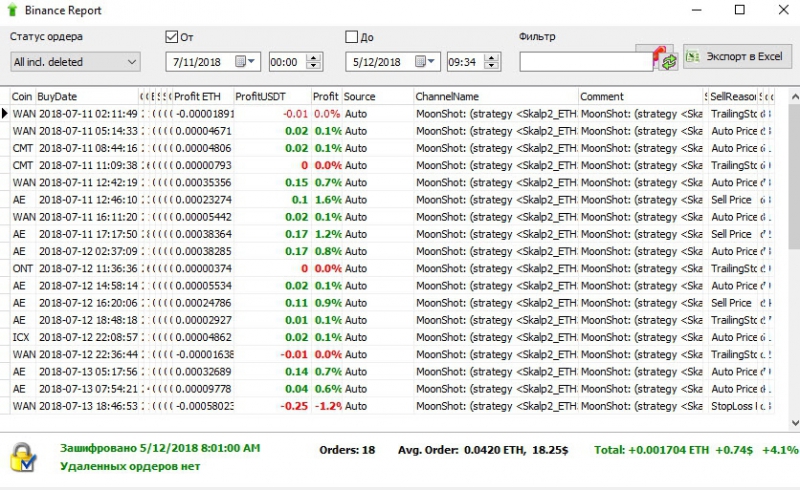
Task: Click the Экспорт в Excel button
Action: [x=737, y=56]
